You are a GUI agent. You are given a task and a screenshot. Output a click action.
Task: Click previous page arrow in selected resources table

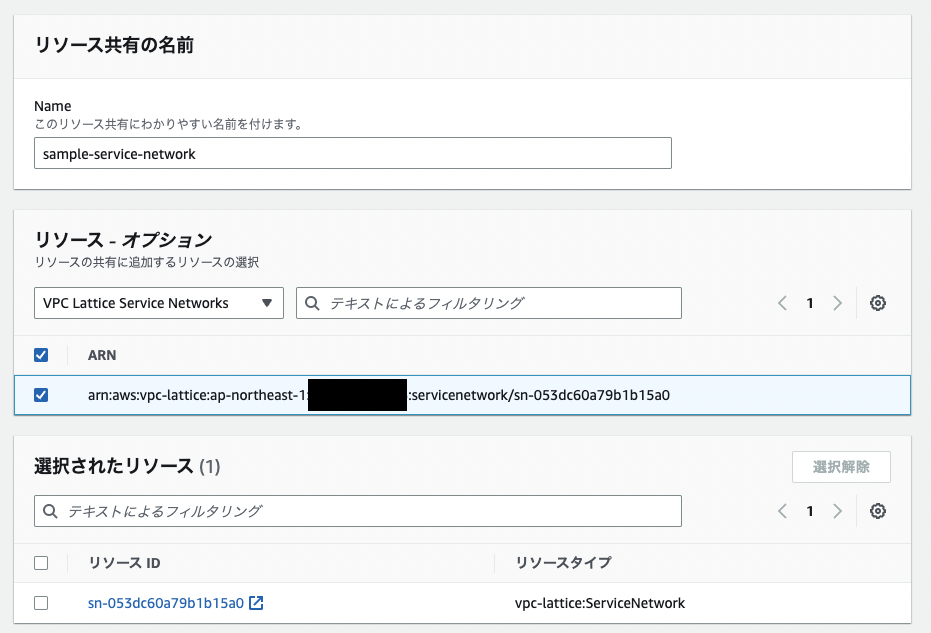click(782, 511)
